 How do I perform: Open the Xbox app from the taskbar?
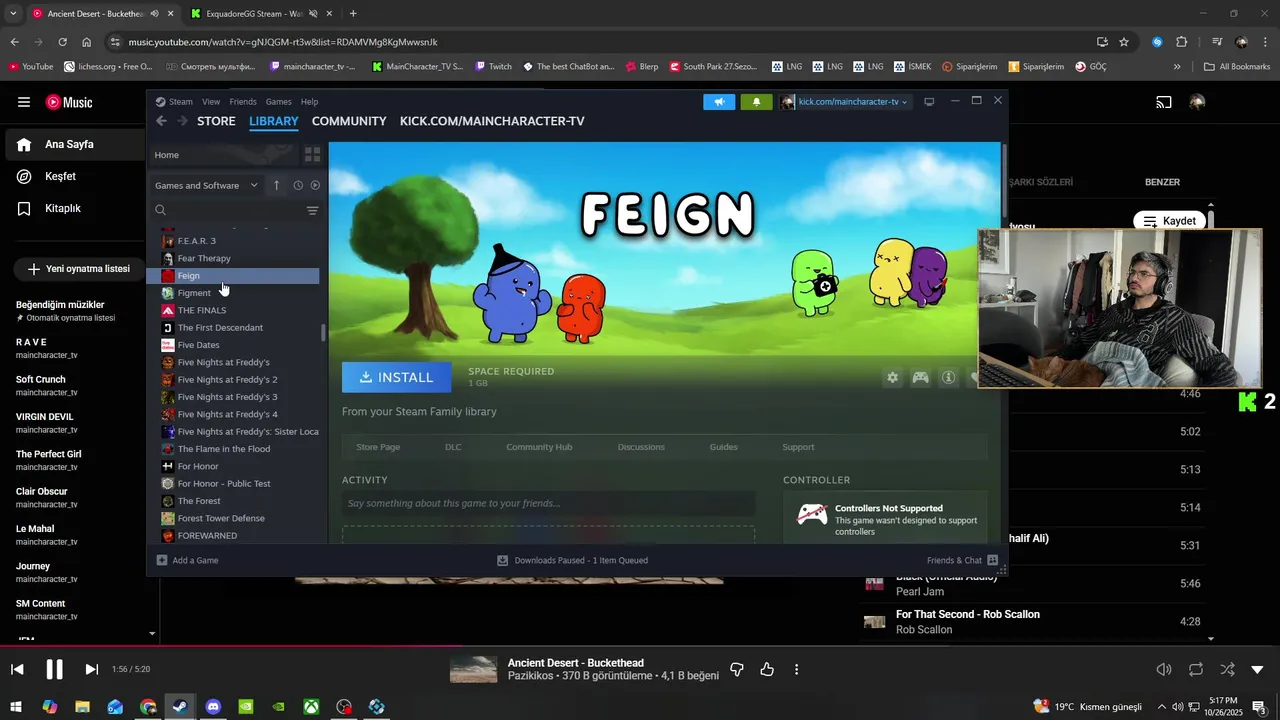pyautogui.click(x=311, y=707)
